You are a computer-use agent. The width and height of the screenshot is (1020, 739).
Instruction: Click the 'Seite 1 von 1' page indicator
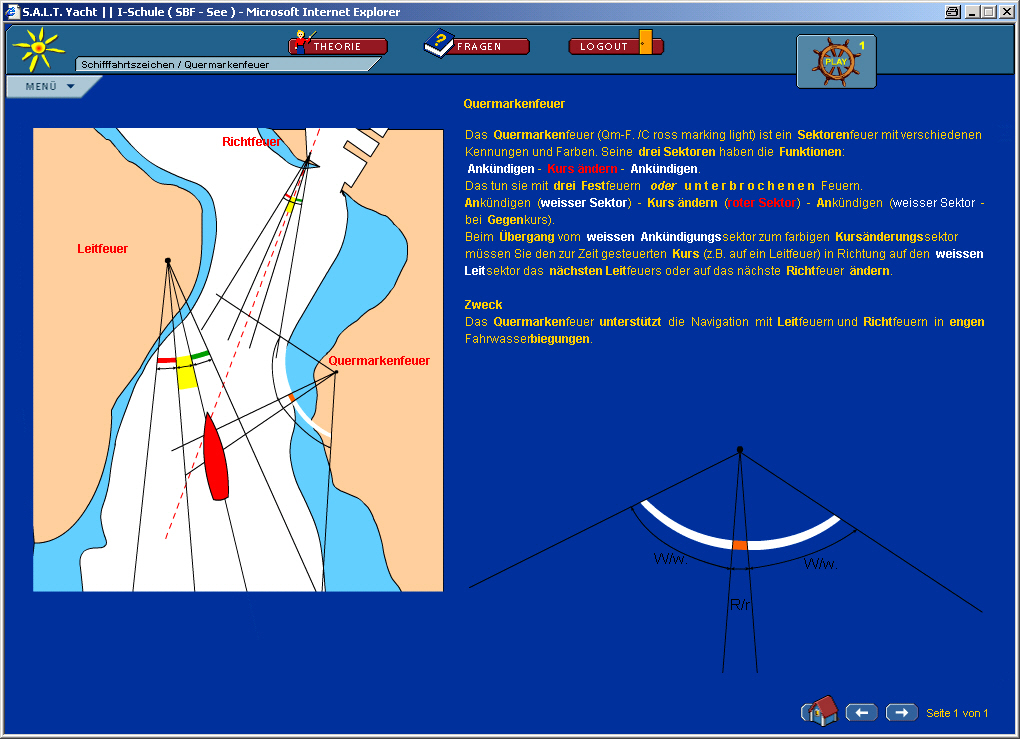[x=957, y=713]
